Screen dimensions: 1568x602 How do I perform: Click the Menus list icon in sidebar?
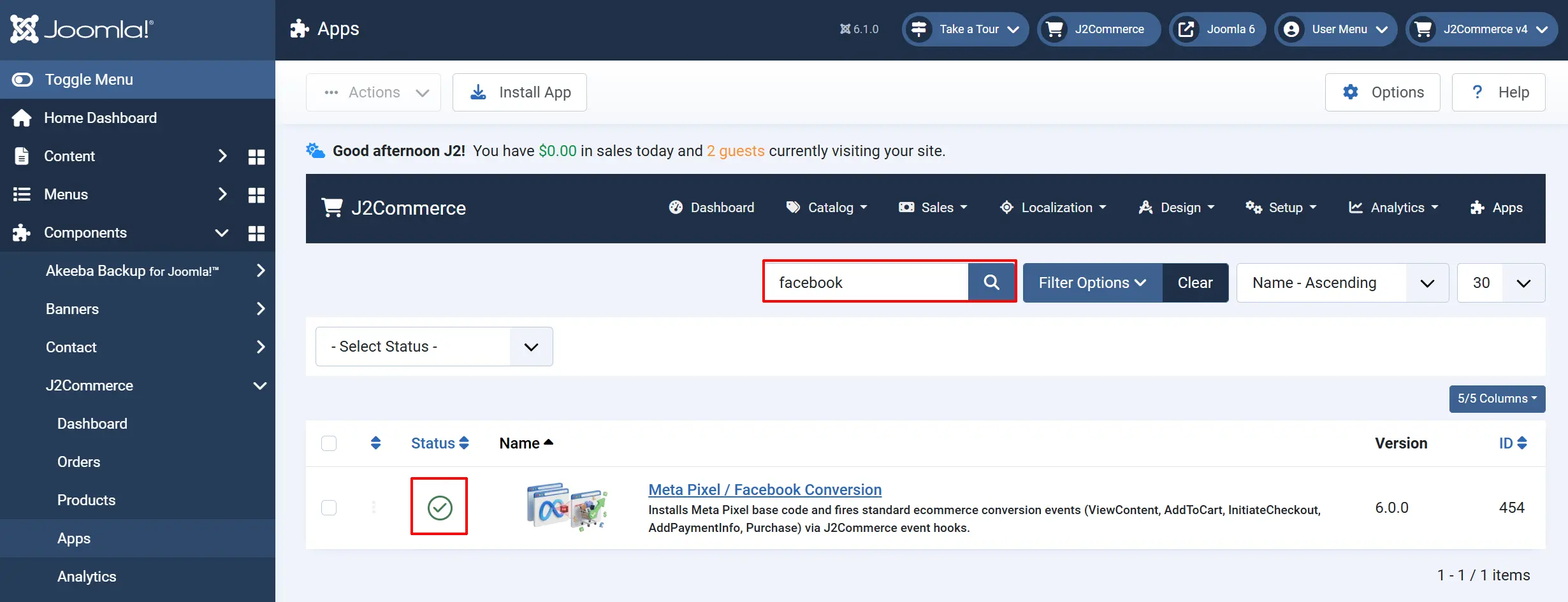click(22, 194)
